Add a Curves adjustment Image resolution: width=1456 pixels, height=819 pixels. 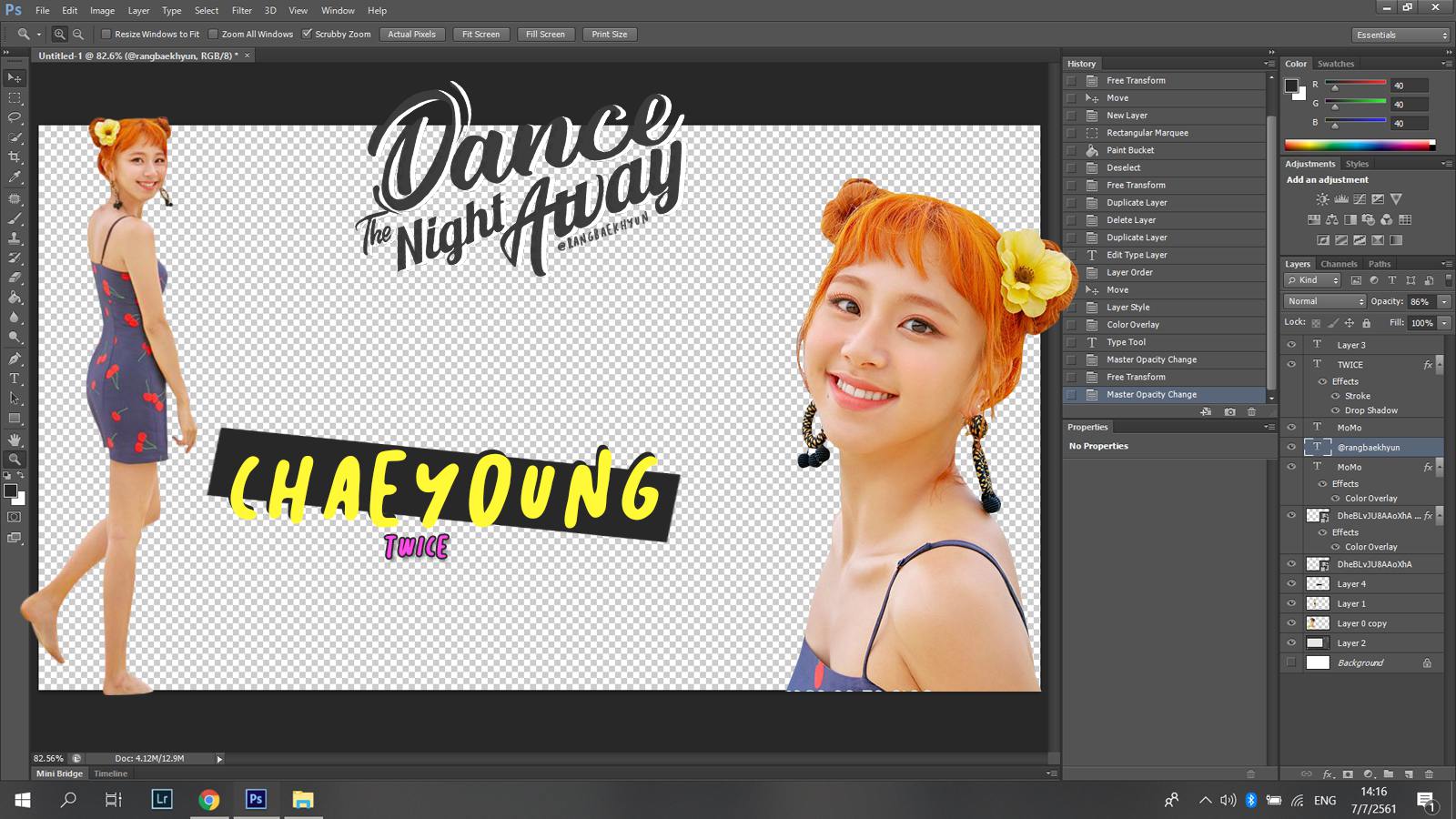[x=1360, y=199]
